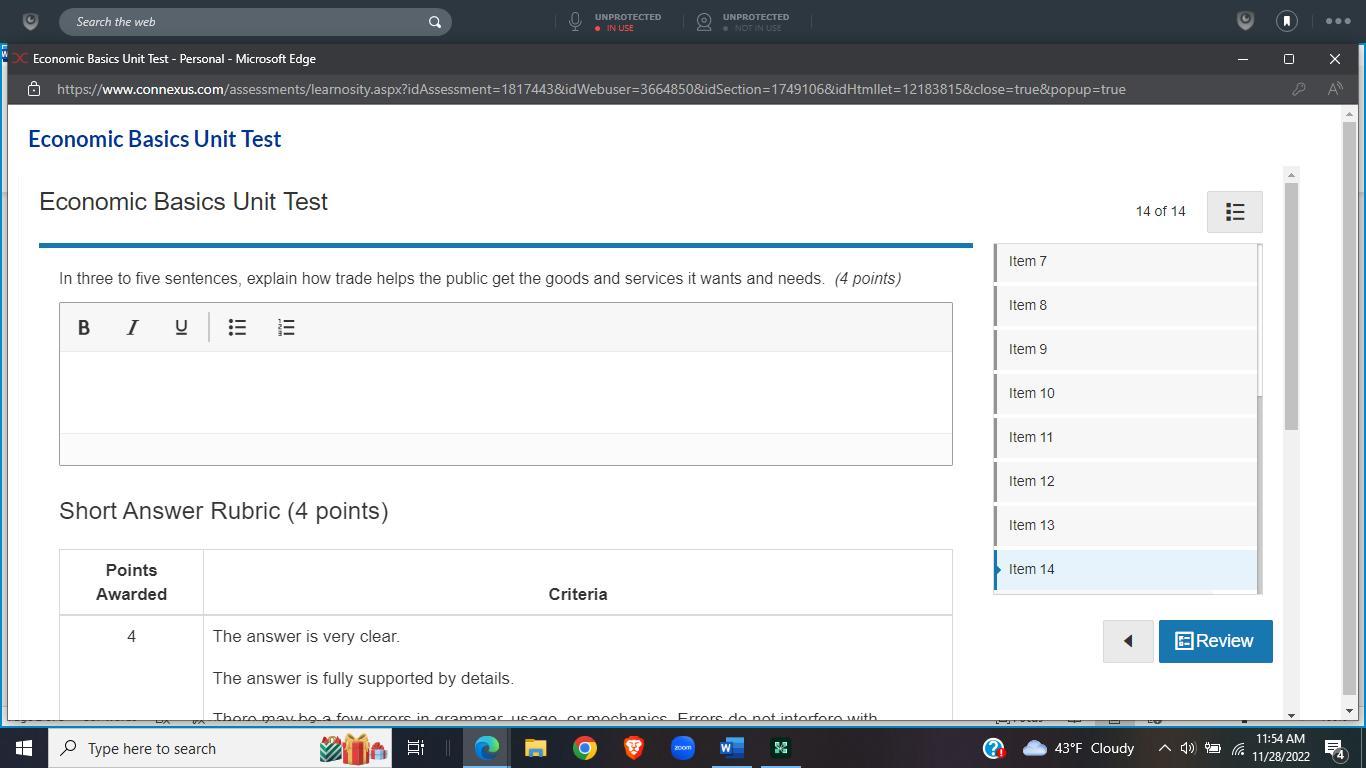Click the Economic Basics Unit Test blue header
Viewport: 1366px width, 768px height.
pyautogui.click(x=155, y=139)
